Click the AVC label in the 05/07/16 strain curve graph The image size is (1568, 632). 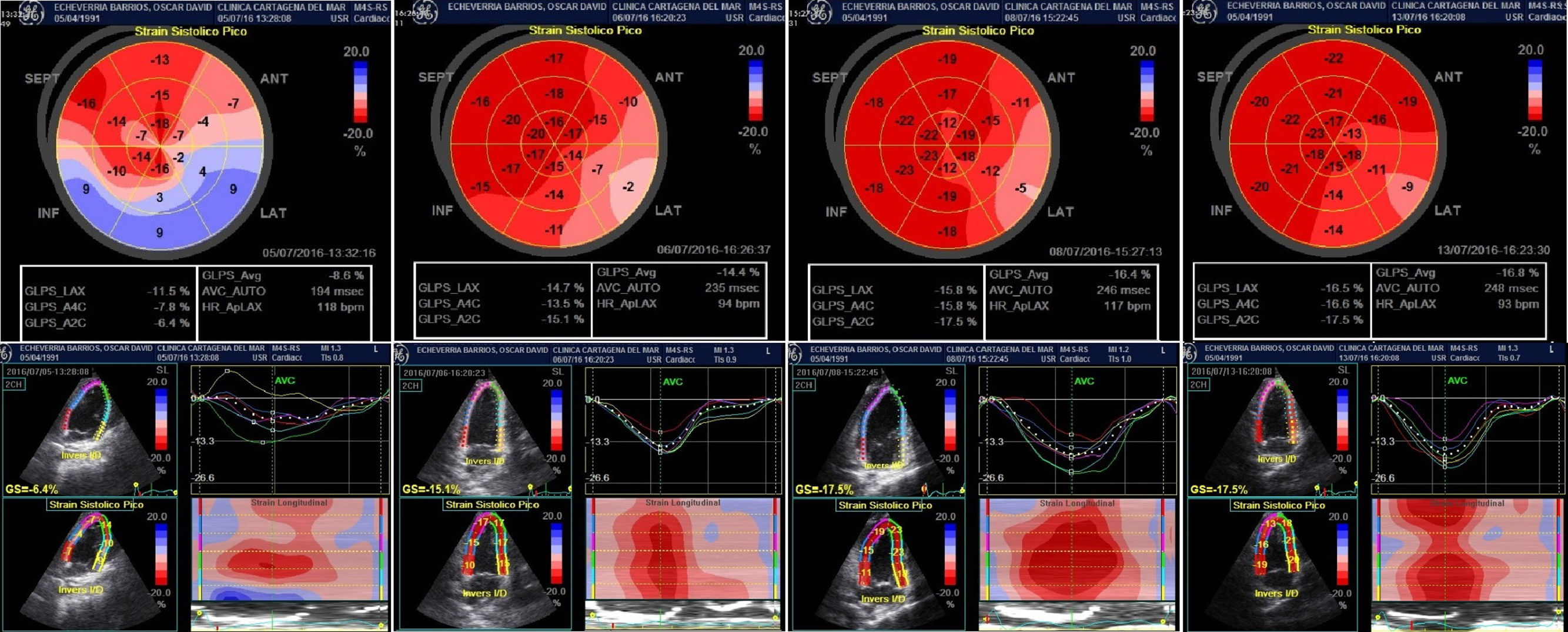[284, 380]
